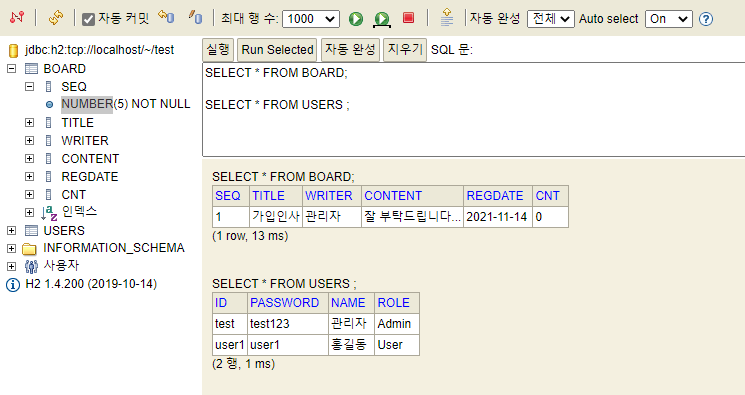Click the Commit icon
745x395 pixels.
tap(195, 18)
